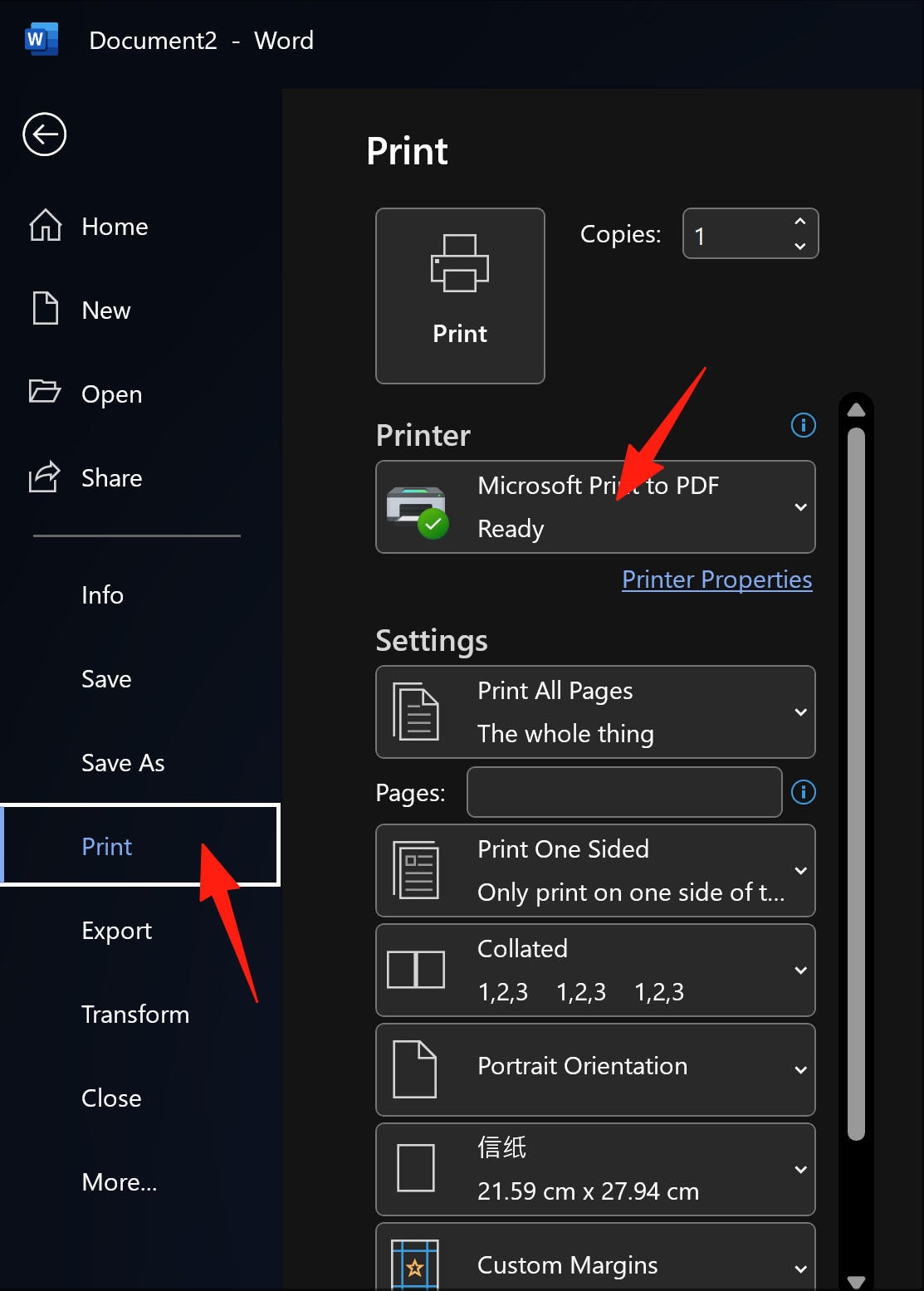
Task: Click the Print All Pages document icon
Action: coord(415,712)
